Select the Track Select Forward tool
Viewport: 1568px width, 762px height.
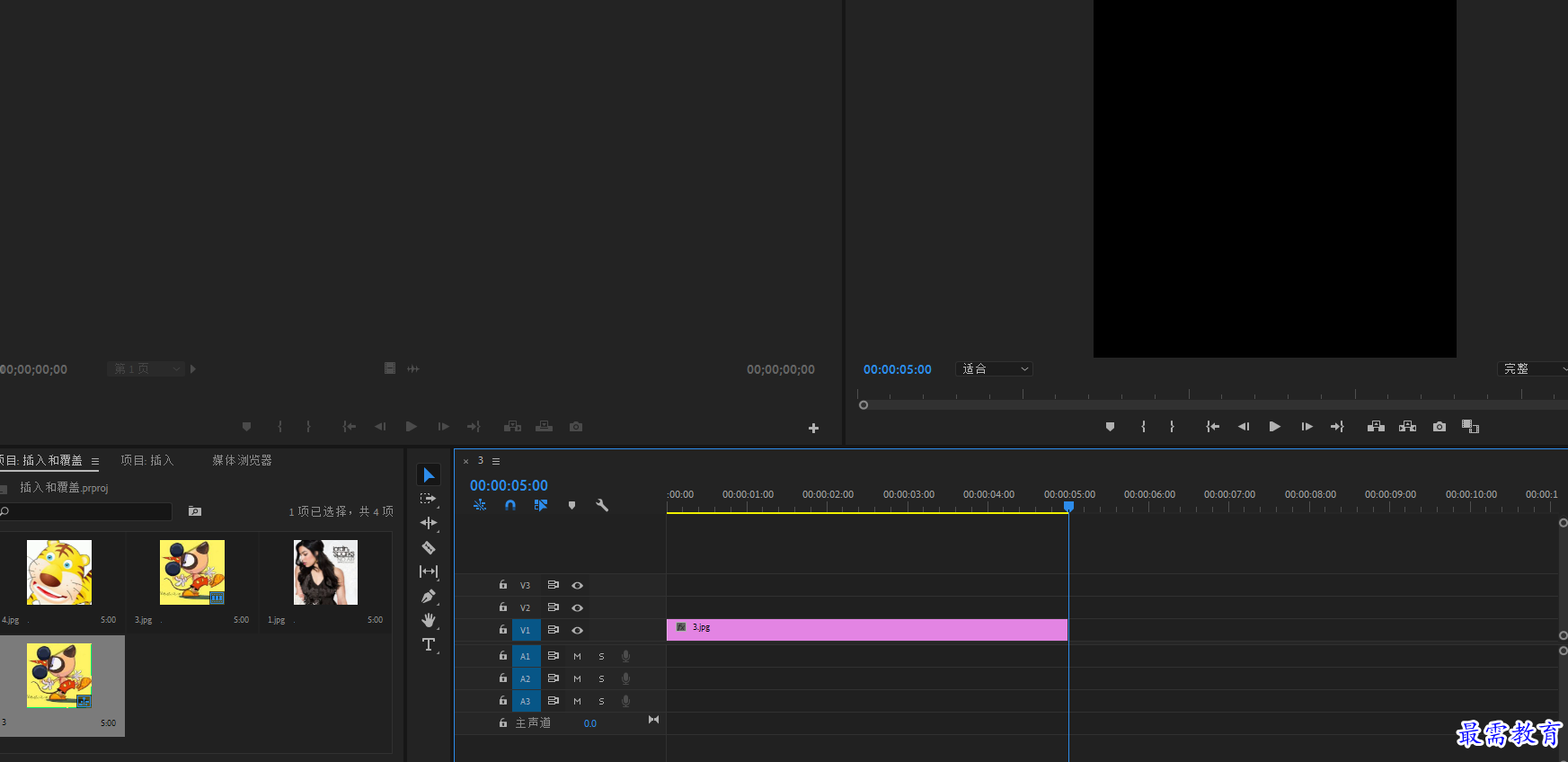(429, 499)
